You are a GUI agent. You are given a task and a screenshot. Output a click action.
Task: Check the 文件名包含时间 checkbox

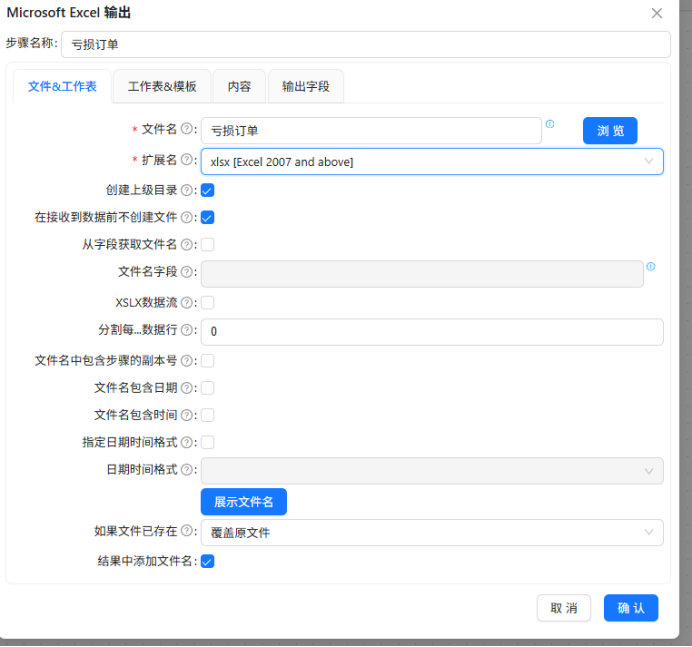[207, 415]
